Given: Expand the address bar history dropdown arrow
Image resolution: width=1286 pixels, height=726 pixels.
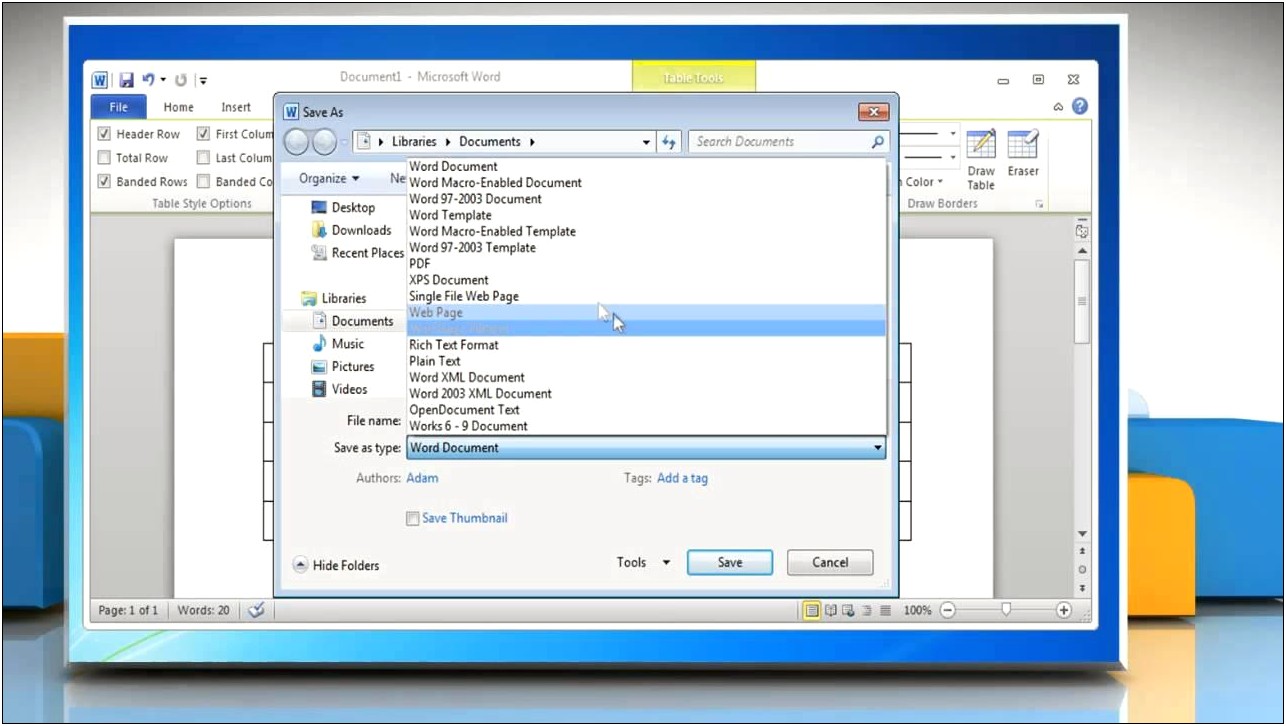Looking at the screenshot, I should pyautogui.click(x=647, y=142).
